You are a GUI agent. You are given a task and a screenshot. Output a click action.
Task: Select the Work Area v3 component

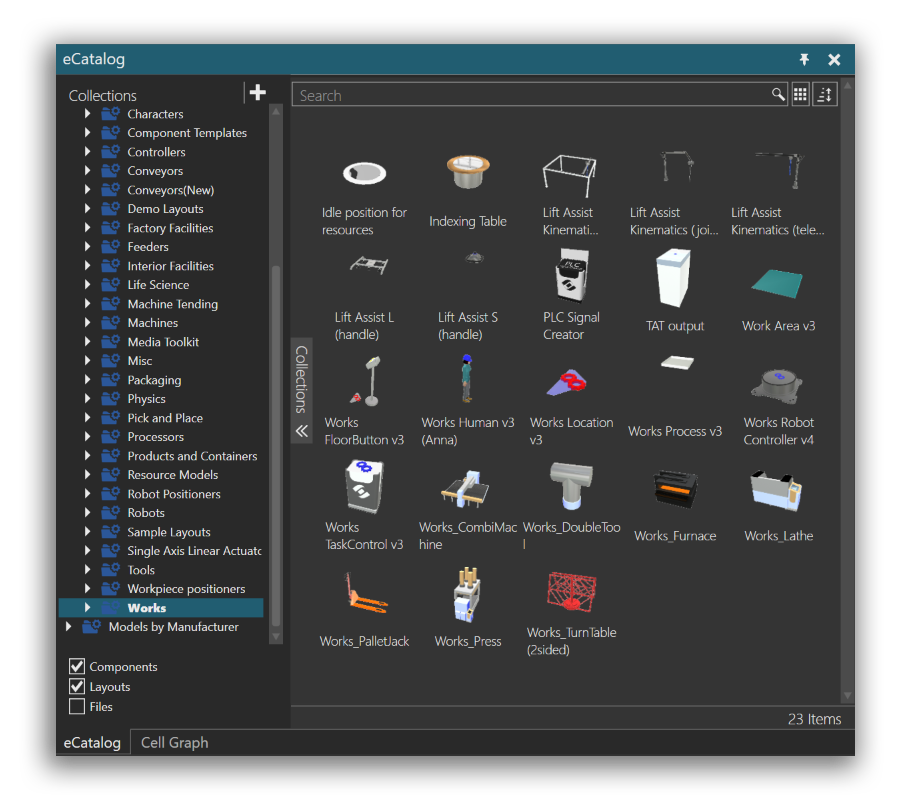coord(778,300)
